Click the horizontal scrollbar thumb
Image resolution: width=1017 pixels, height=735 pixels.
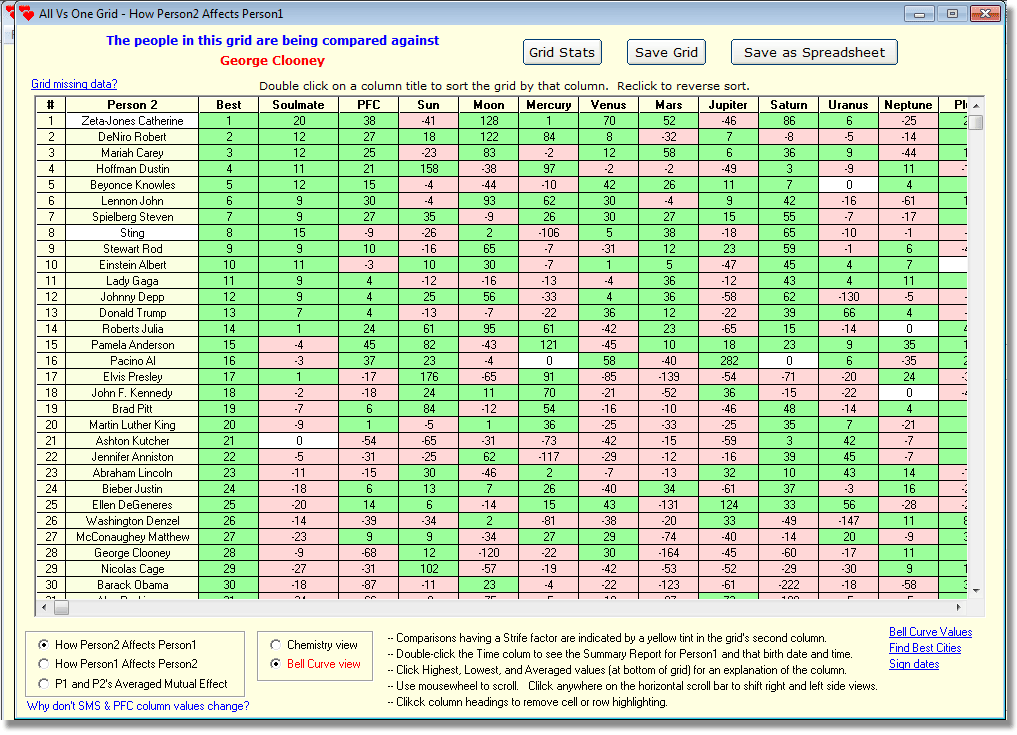62,607
